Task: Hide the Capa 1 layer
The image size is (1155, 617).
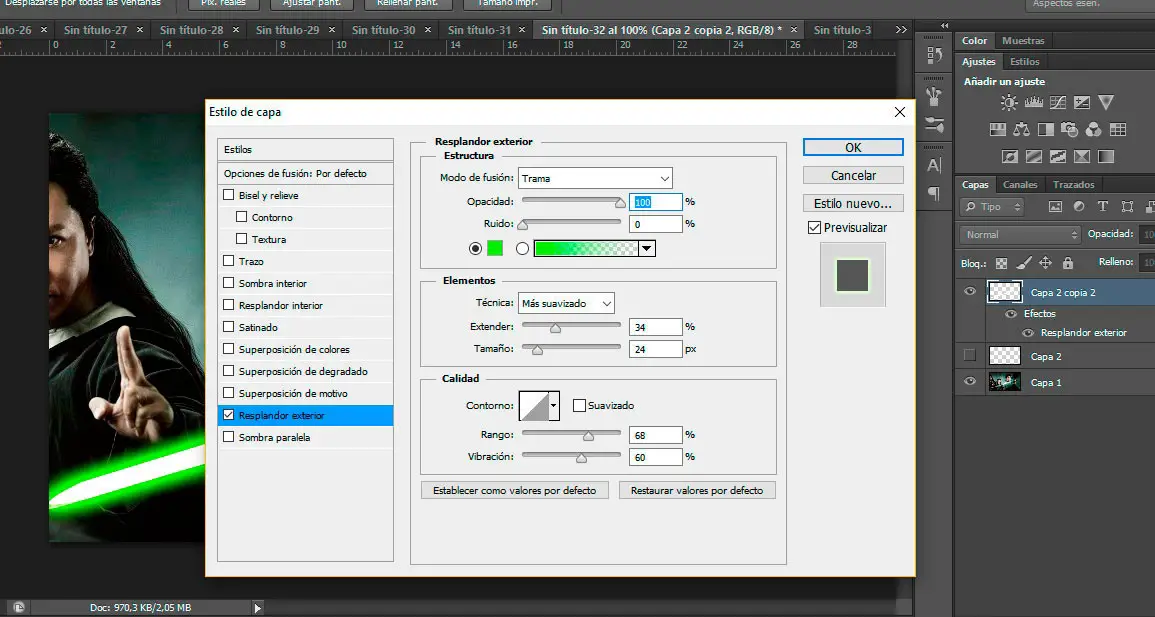Action: (968, 382)
